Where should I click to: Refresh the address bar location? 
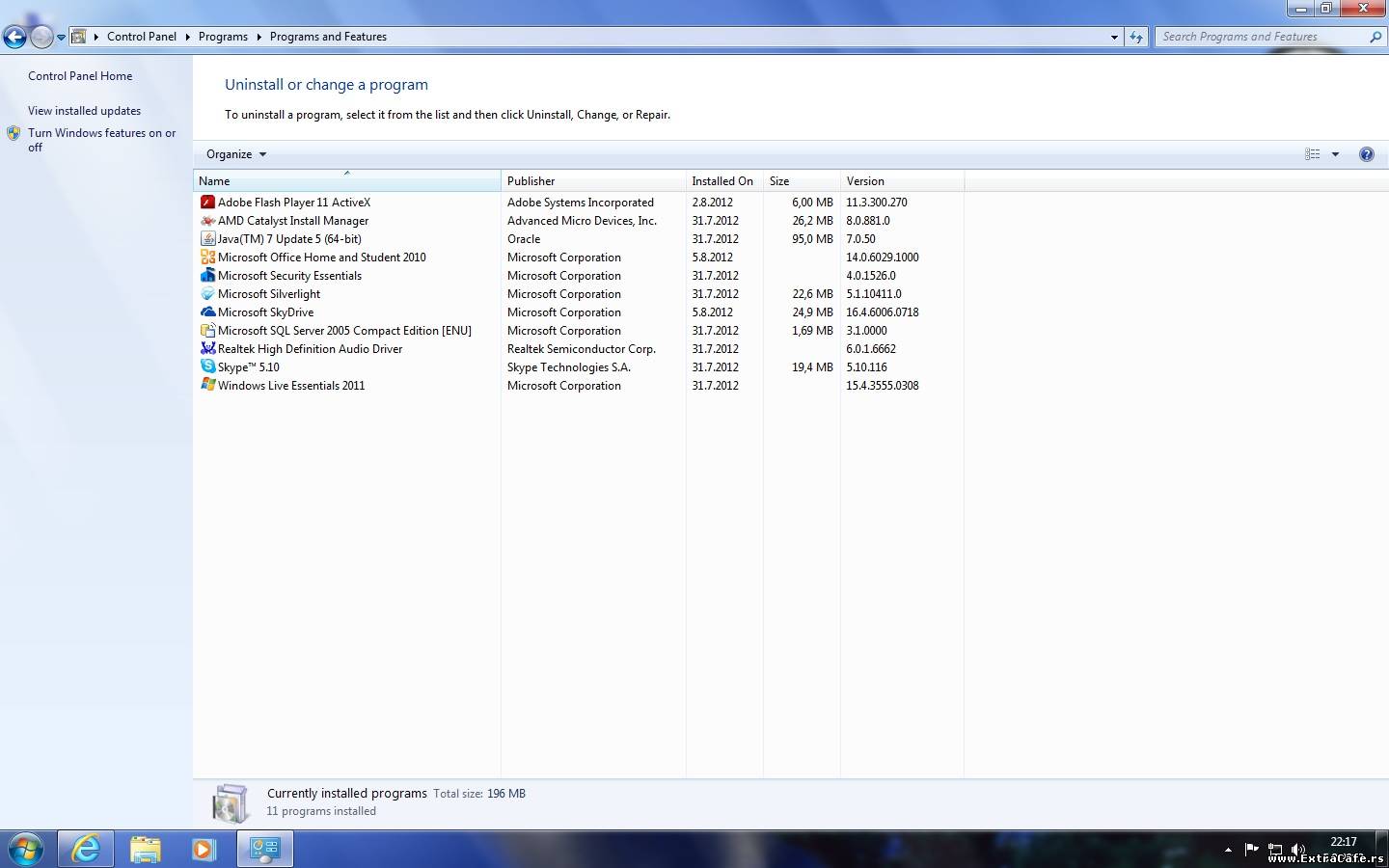1136,37
